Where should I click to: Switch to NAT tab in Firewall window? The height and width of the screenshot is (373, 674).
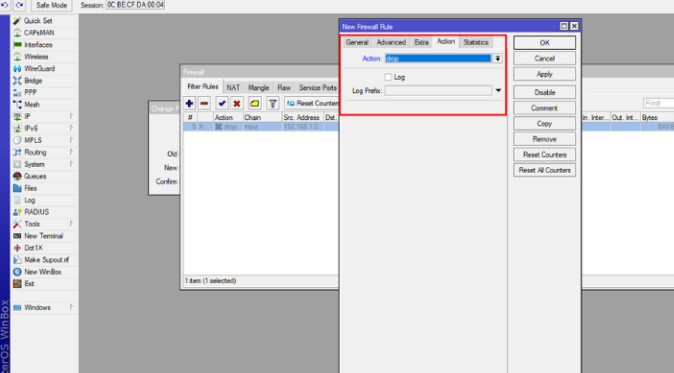233,88
